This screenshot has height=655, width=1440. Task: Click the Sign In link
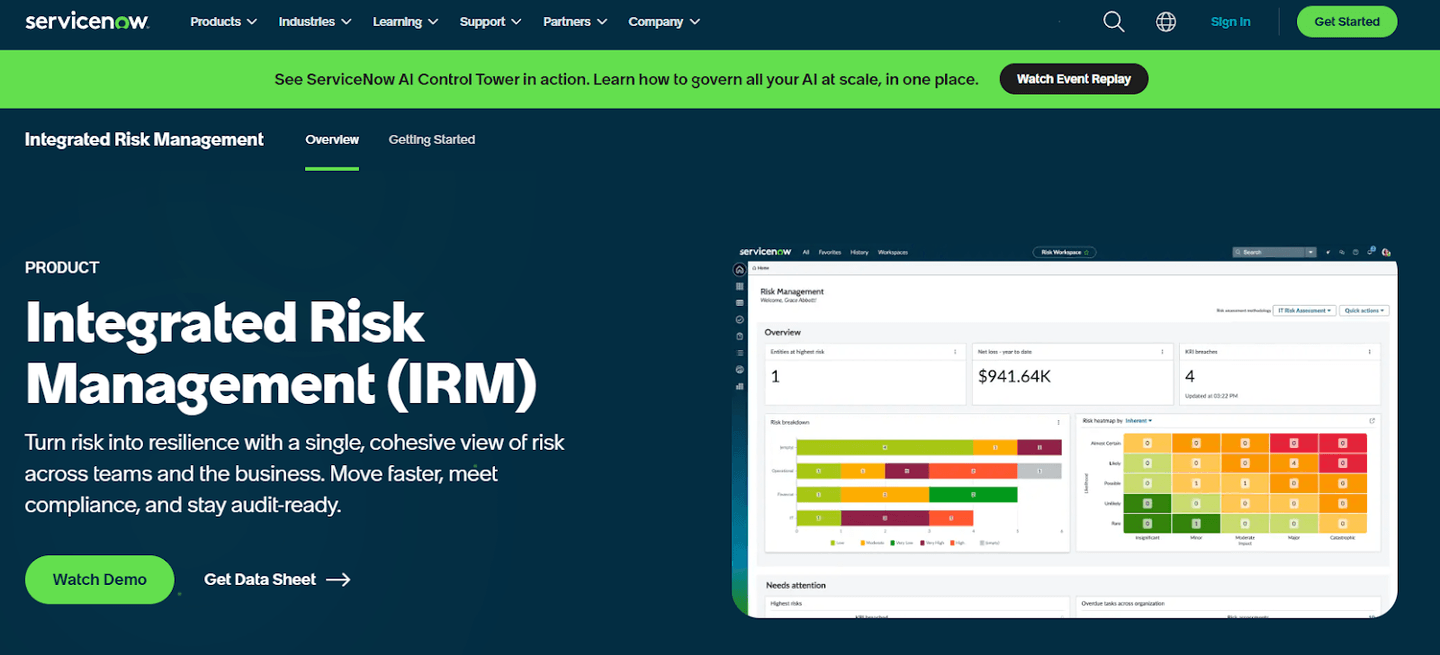click(1230, 22)
